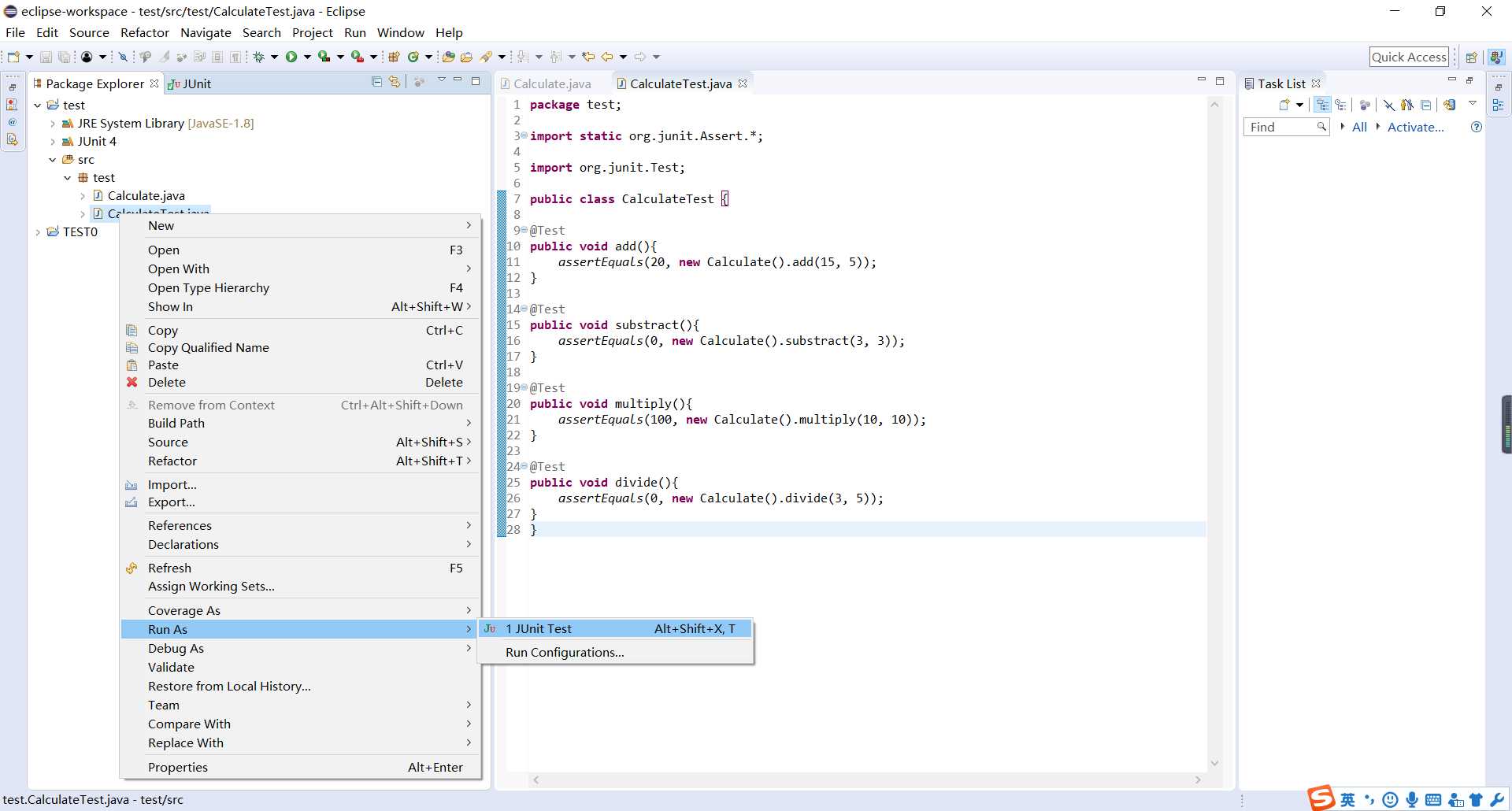Toggle Link with Editor in Package Explorer
This screenshot has width=1512, height=811.
pyautogui.click(x=395, y=82)
